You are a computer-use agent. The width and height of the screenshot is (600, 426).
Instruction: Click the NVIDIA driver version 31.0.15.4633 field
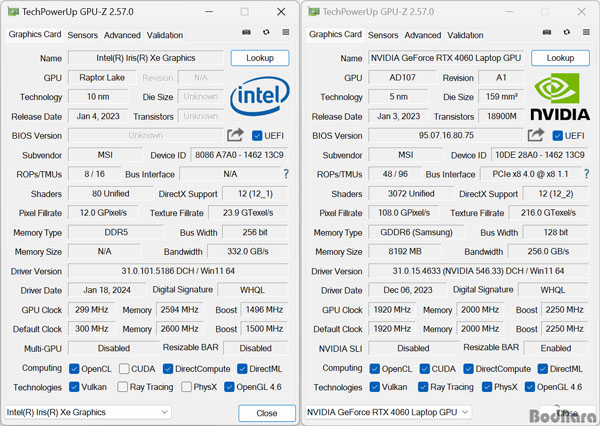coord(478,271)
